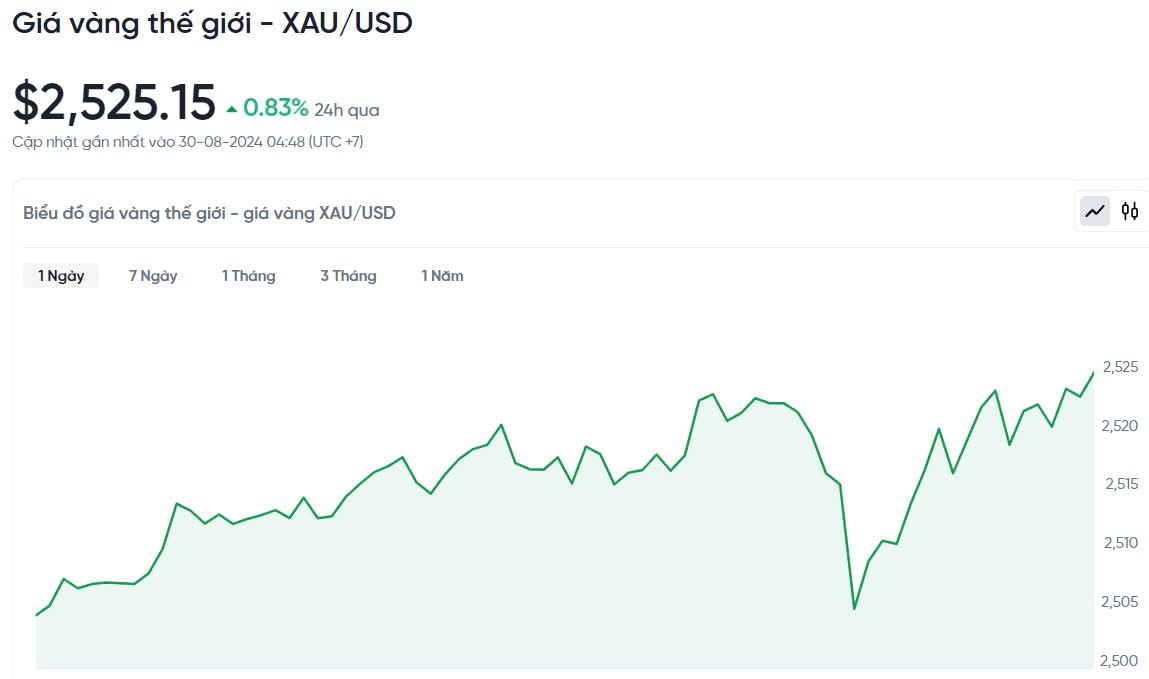This screenshot has height=679, width=1149.
Task: View the 1 Năm price history
Action: point(442,276)
